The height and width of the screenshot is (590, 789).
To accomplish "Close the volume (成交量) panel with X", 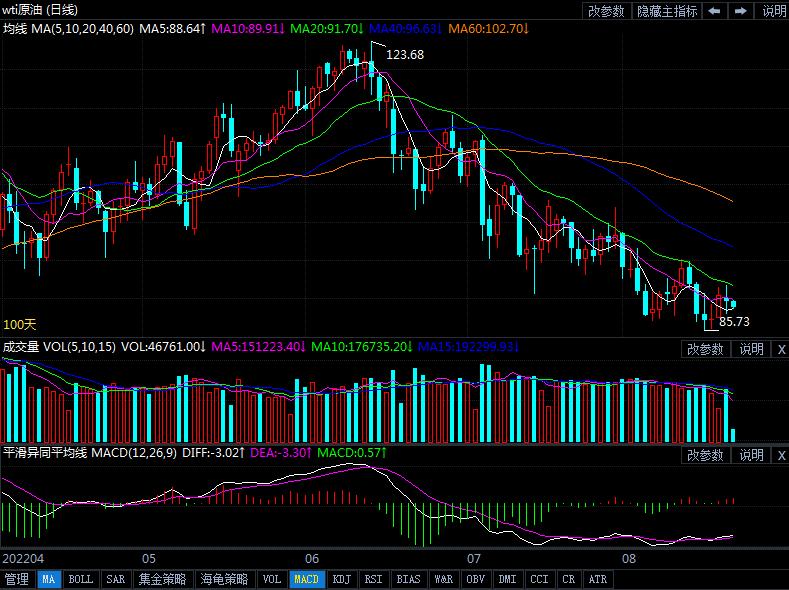I will pyautogui.click(x=781, y=349).
